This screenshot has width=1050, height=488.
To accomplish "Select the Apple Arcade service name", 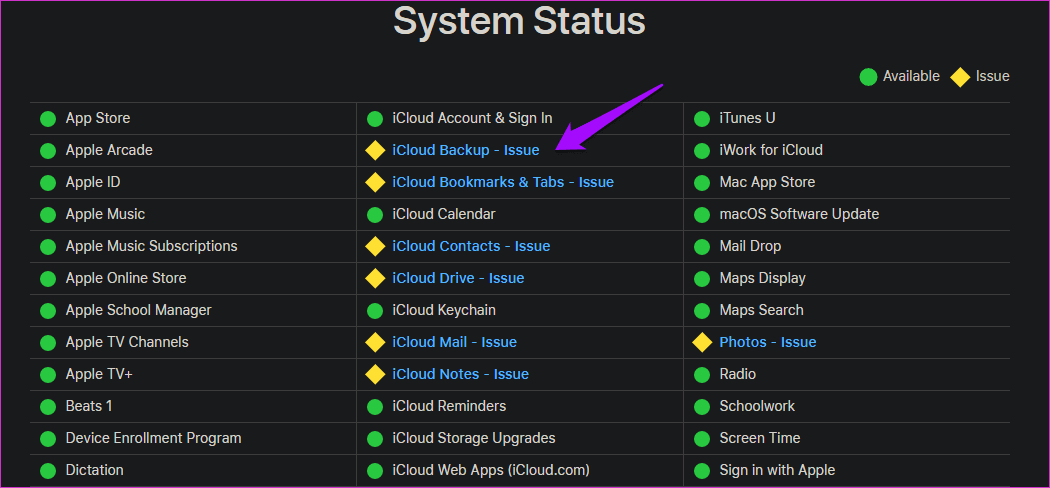I will pyautogui.click(x=109, y=151).
